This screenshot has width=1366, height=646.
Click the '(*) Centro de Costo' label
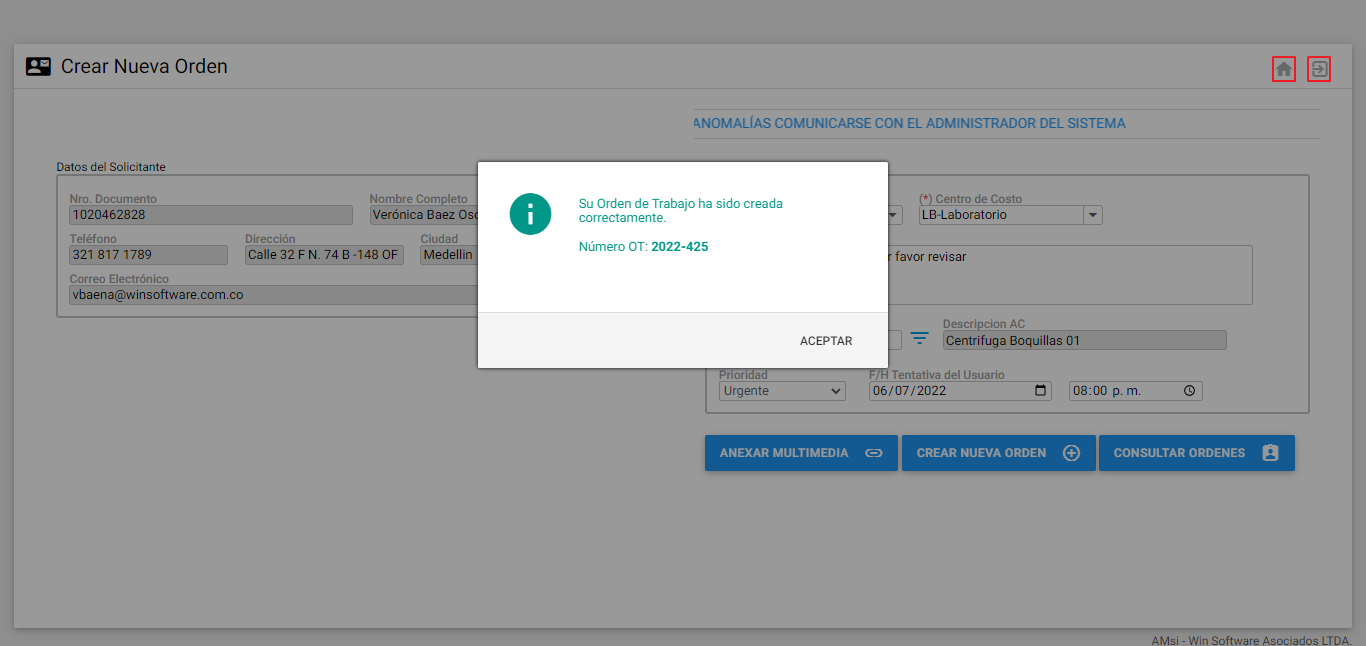tap(971, 199)
